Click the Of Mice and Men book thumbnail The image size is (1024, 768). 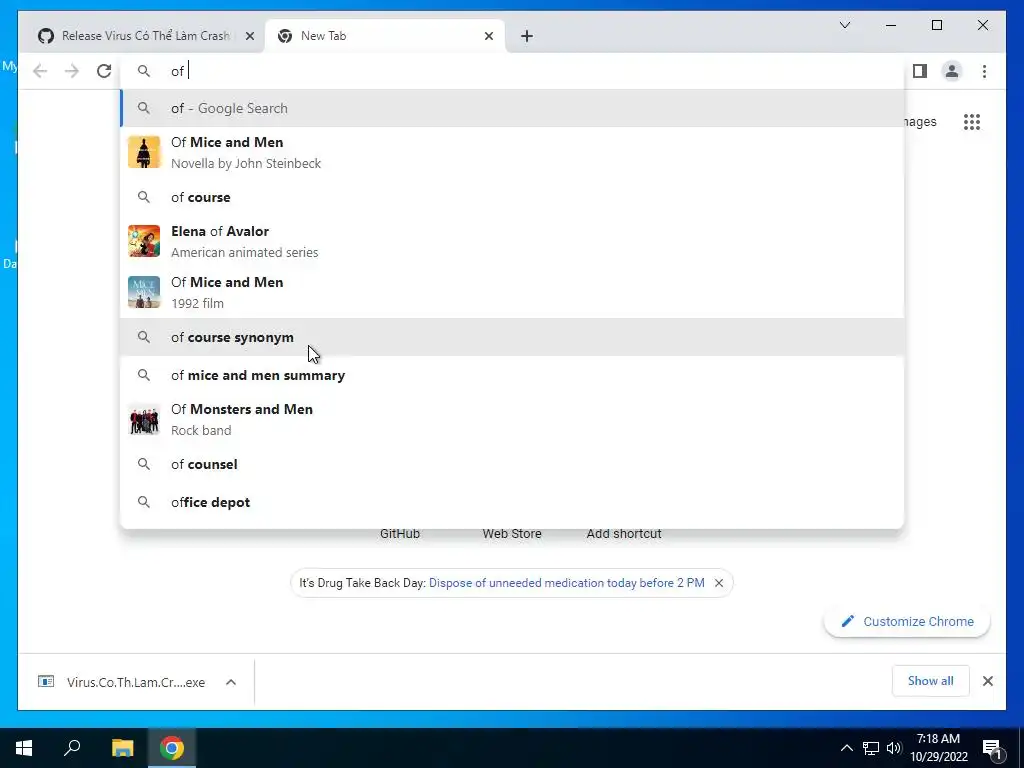coord(144,152)
